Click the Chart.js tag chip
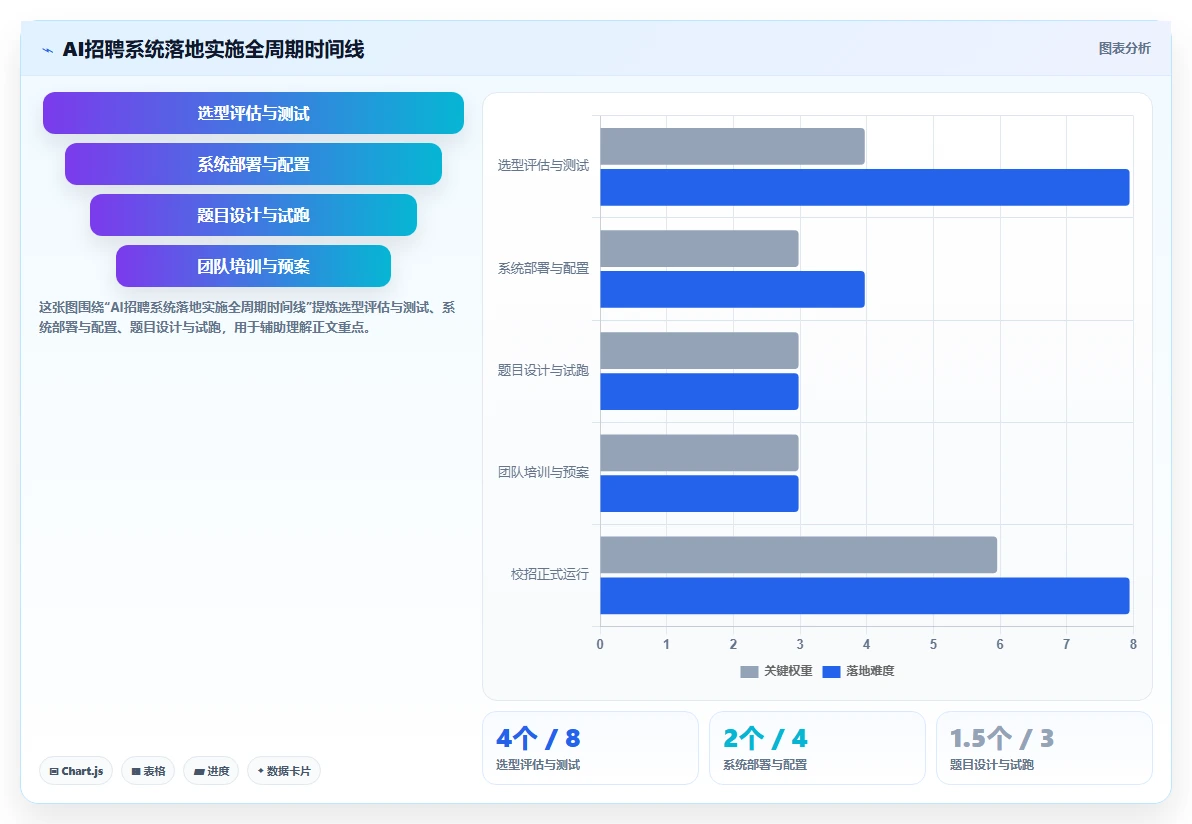Screen dimensions: 1192x824 76,771
